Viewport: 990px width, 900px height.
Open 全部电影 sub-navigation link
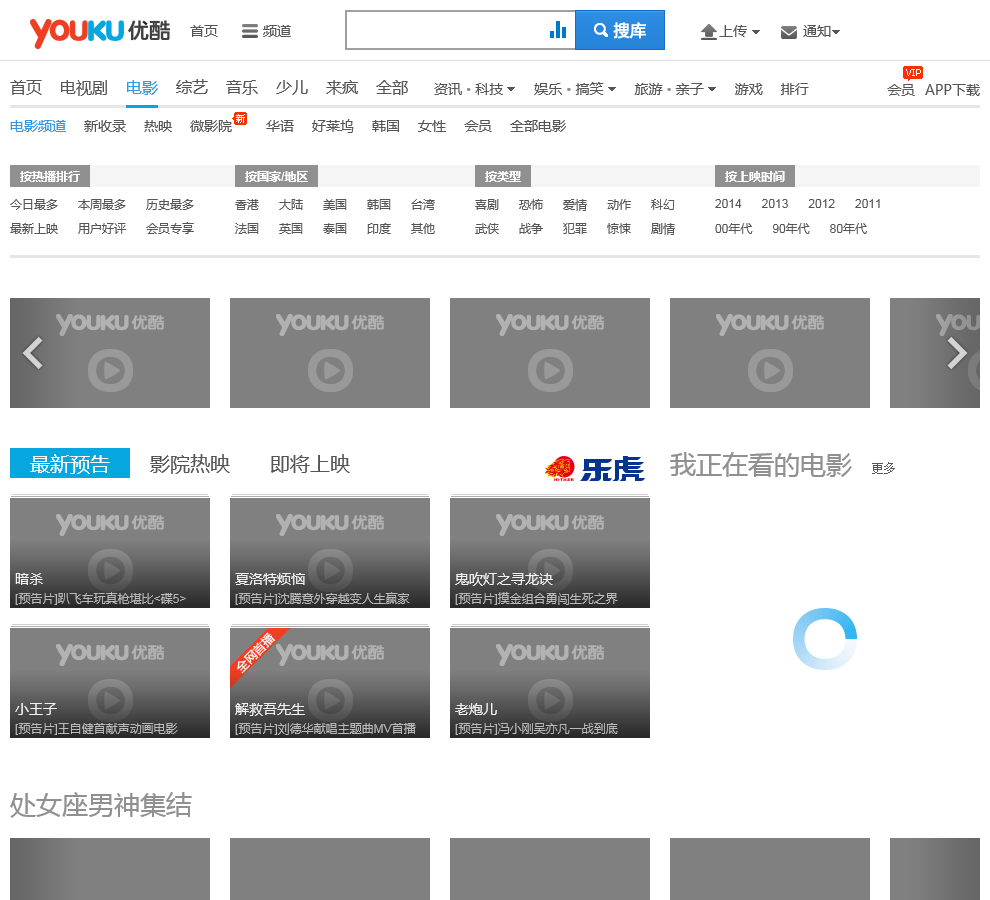point(538,126)
